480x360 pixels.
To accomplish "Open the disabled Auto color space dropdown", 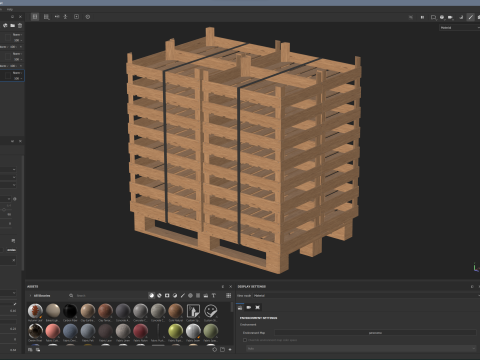I will click(361, 348).
